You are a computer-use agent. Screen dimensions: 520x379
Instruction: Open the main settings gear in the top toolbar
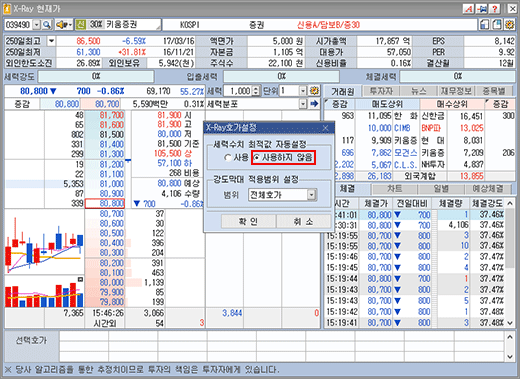(509, 24)
